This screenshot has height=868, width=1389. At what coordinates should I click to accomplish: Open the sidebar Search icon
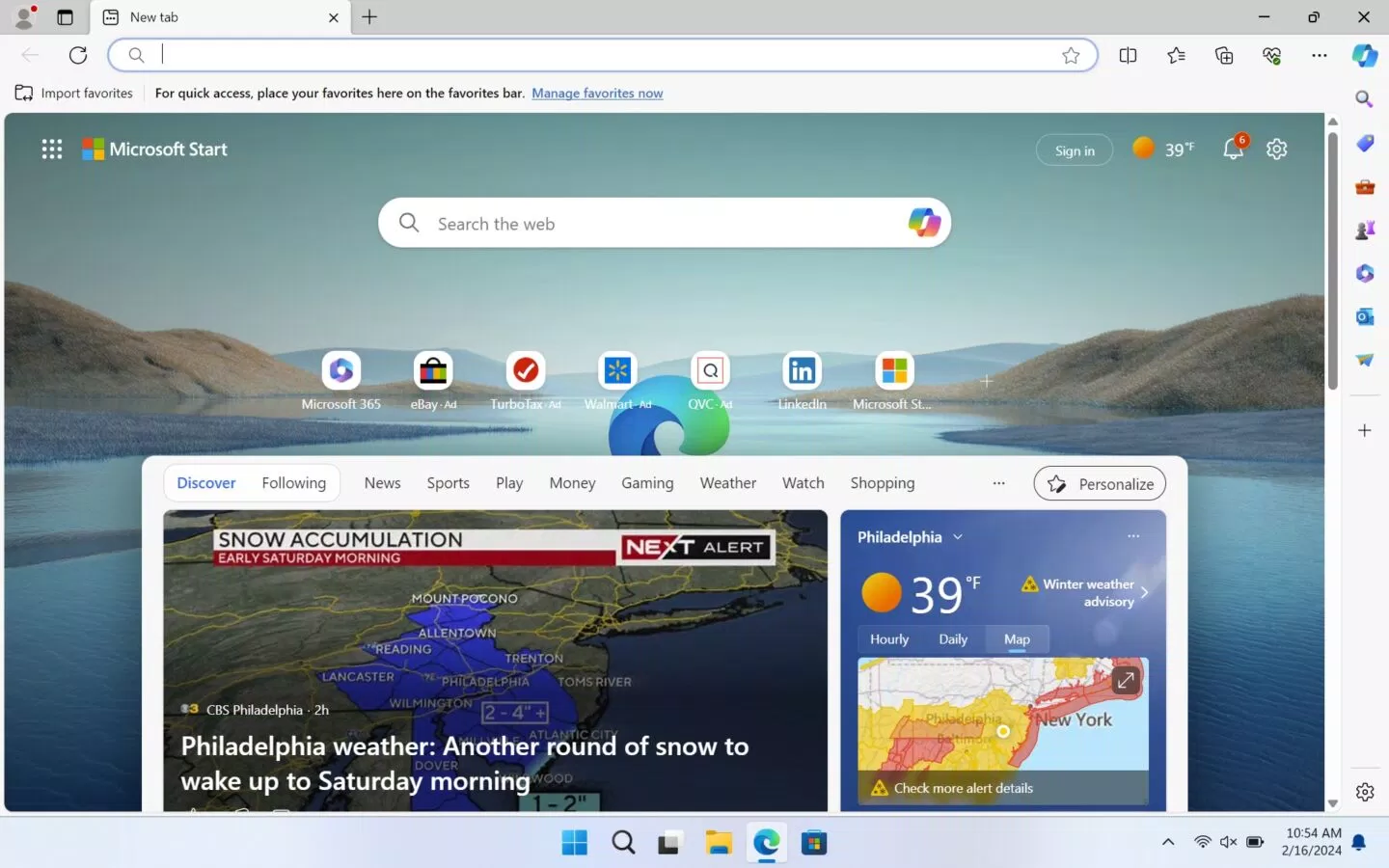[x=1364, y=99]
